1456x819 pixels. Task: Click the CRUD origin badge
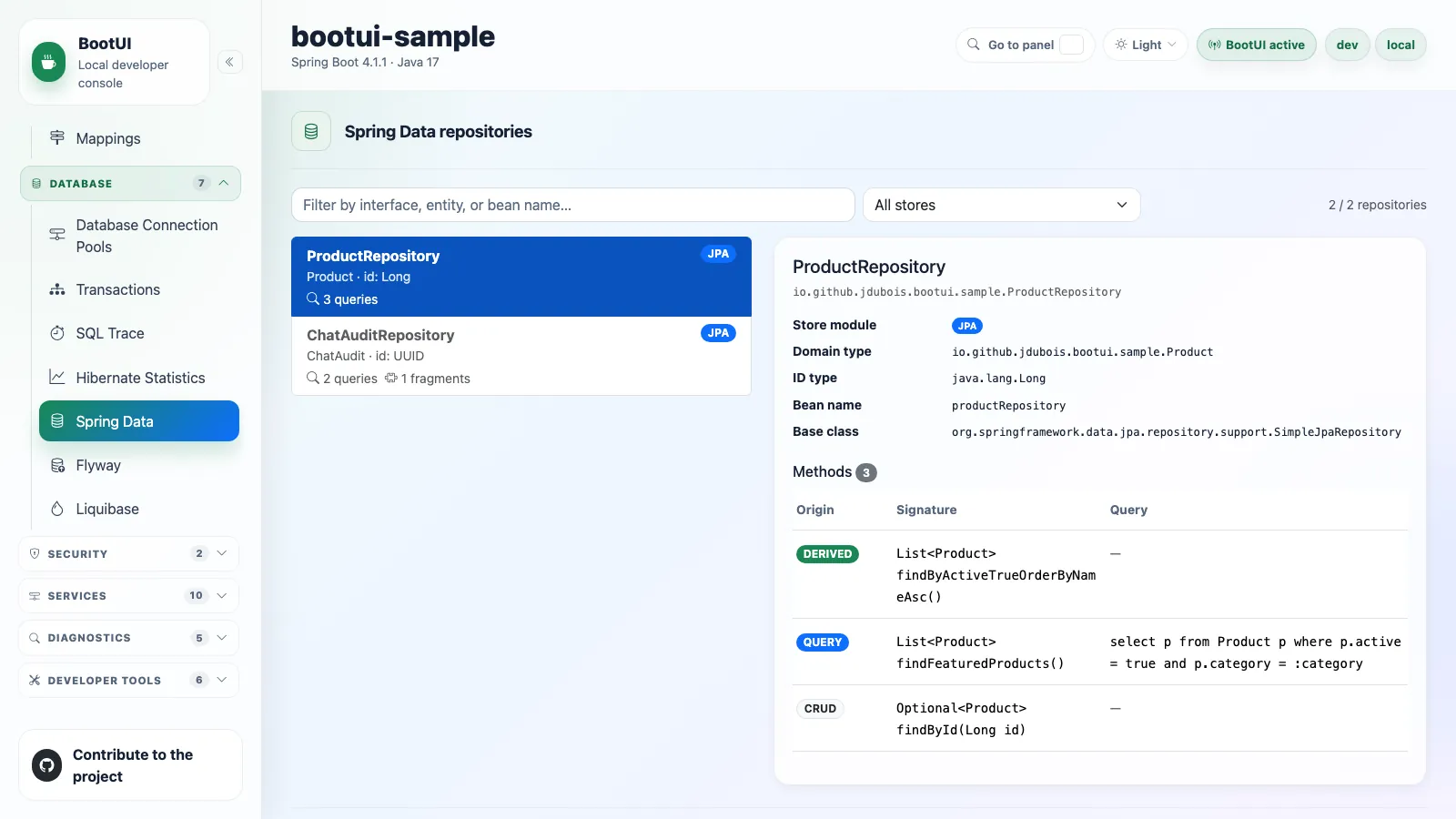[820, 709]
